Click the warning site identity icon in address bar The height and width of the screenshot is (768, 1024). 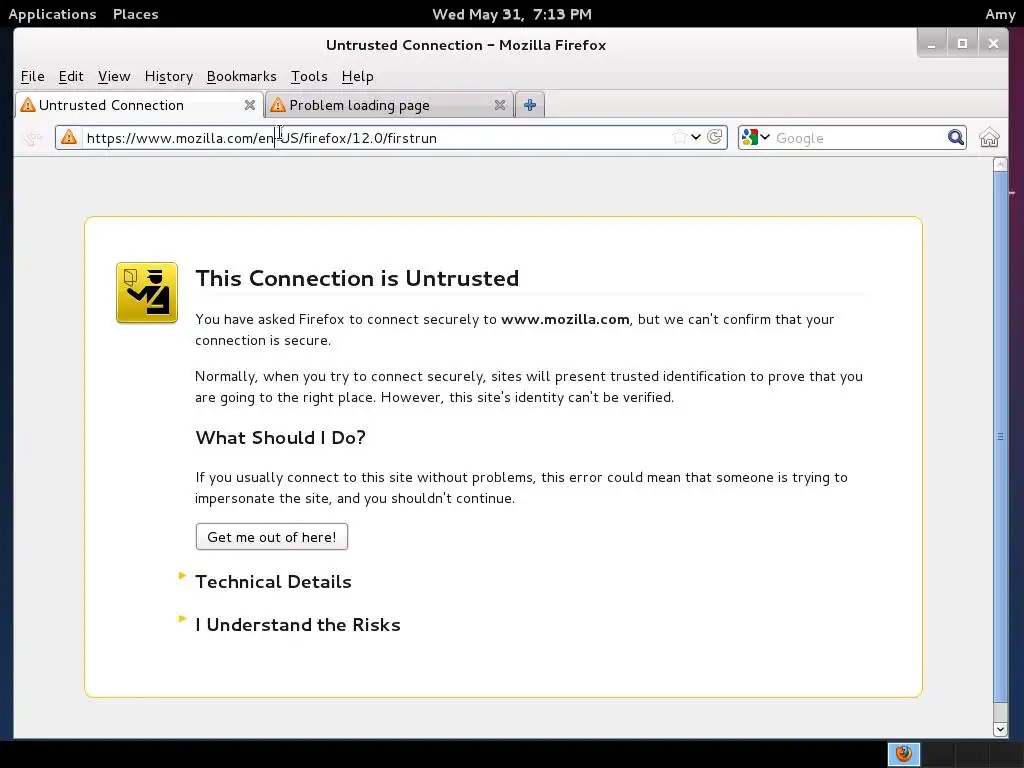coord(69,138)
